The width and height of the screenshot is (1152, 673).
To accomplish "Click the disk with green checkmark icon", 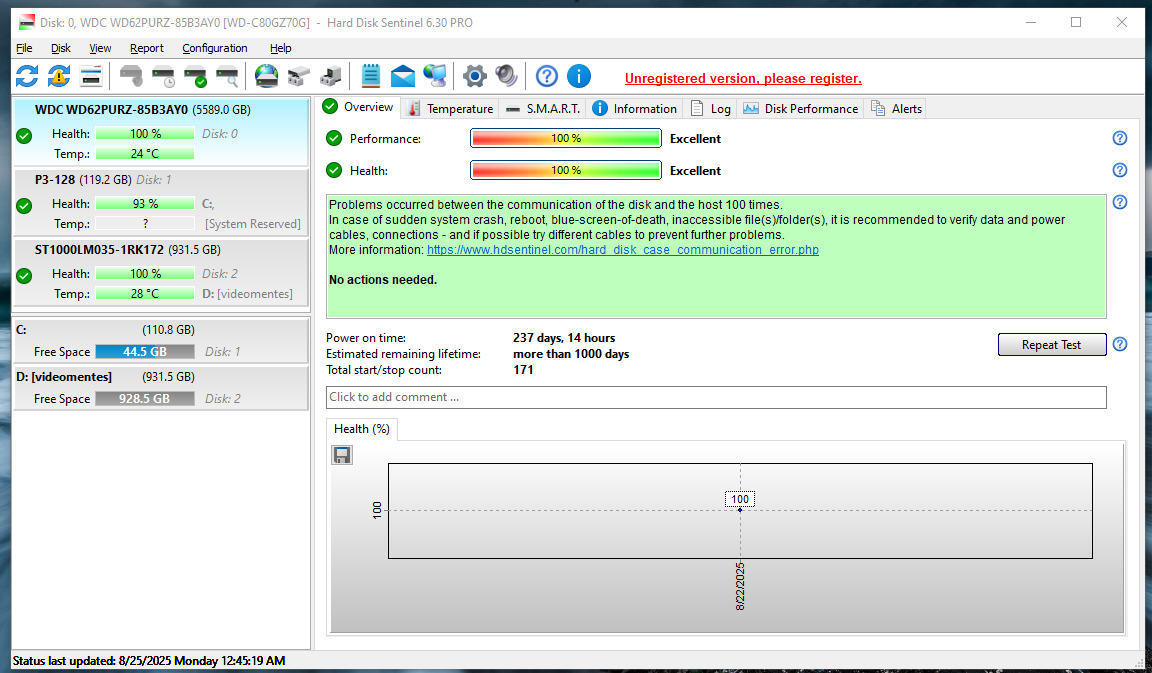I will click(195, 76).
